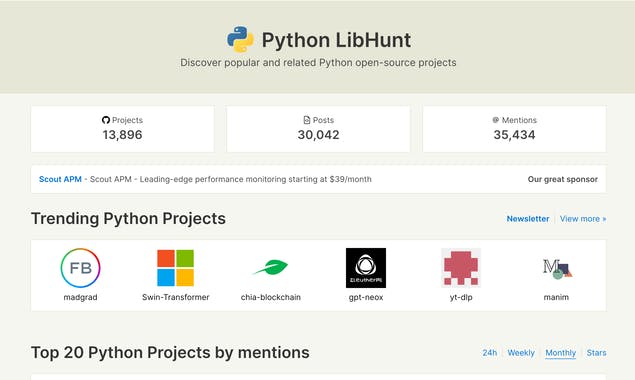Click the Mentions count 35,434

[x=514, y=135]
